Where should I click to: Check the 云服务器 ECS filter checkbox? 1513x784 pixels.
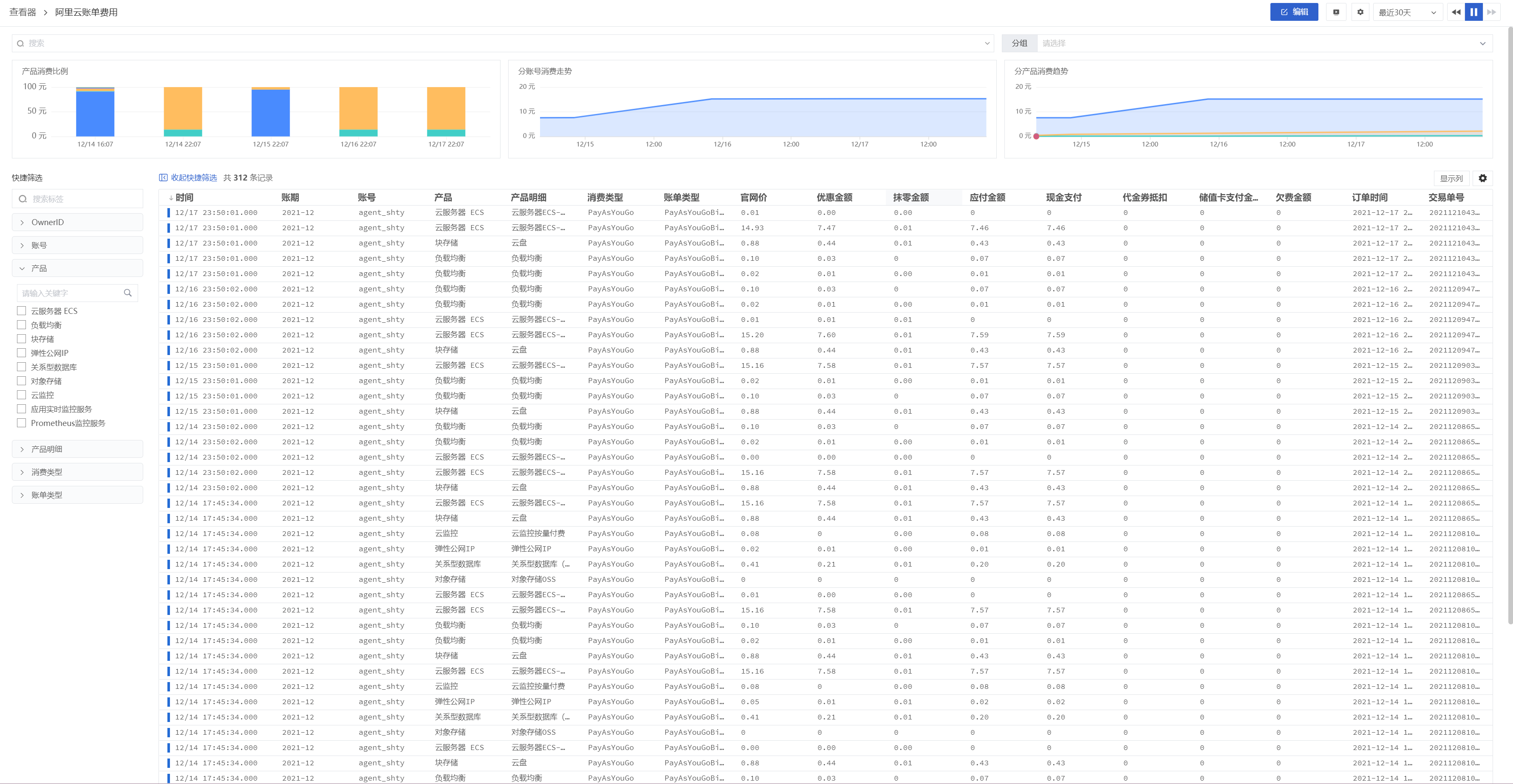[x=22, y=311]
